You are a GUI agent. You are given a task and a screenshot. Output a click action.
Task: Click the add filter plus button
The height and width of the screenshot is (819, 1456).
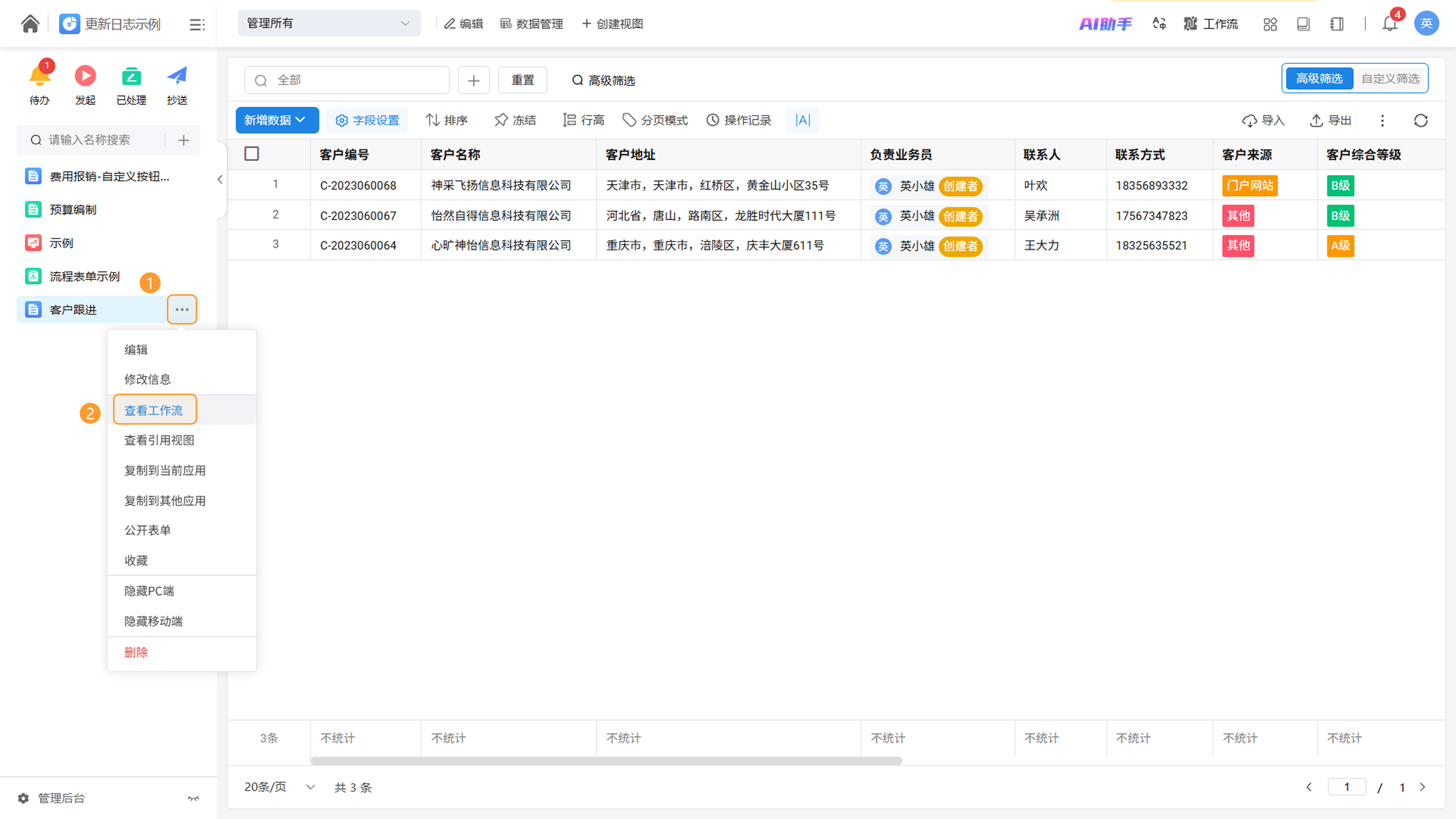coord(474,80)
